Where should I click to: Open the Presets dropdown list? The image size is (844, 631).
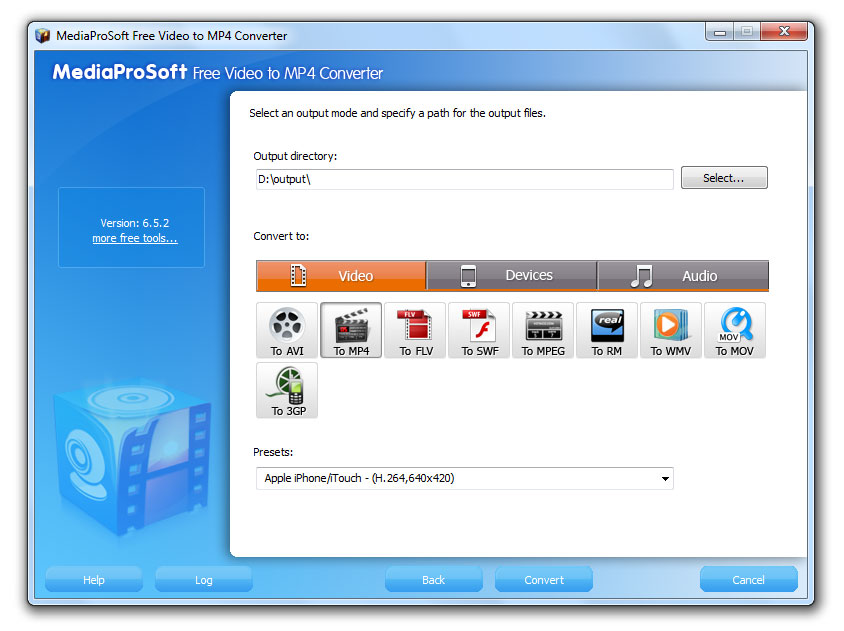[x=465, y=478]
